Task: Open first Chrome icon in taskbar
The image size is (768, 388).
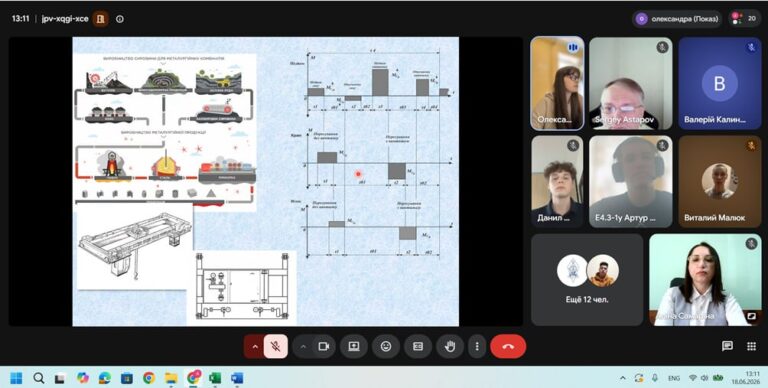Action: [x=149, y=378]
